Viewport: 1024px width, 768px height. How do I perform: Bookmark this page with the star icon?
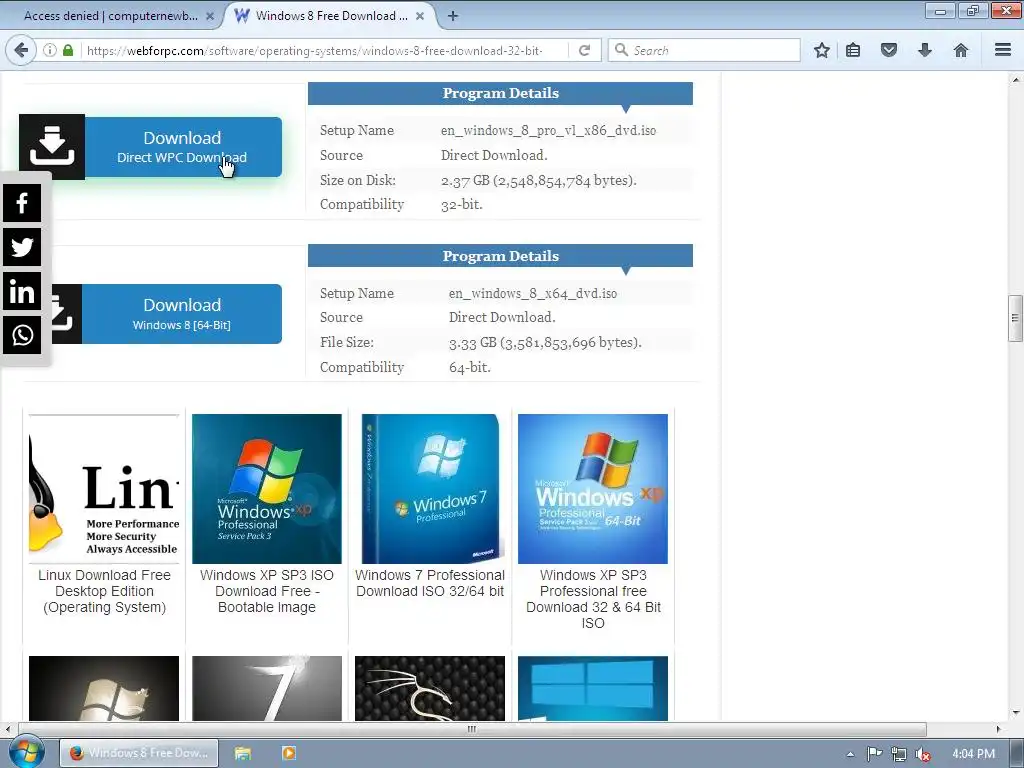[822, 50]
